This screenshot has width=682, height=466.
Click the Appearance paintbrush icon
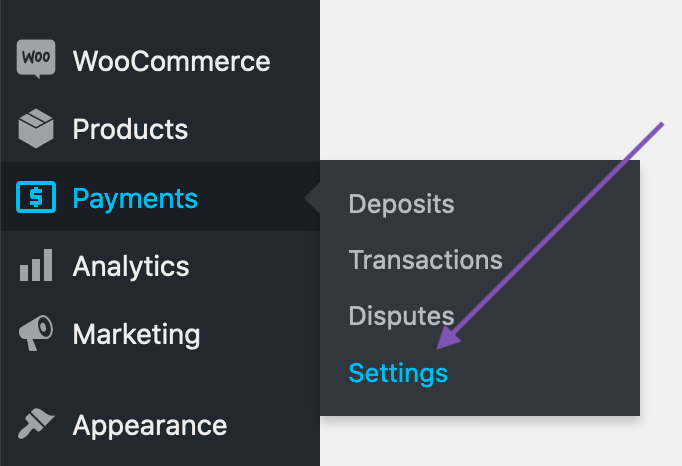pos(35,425)
